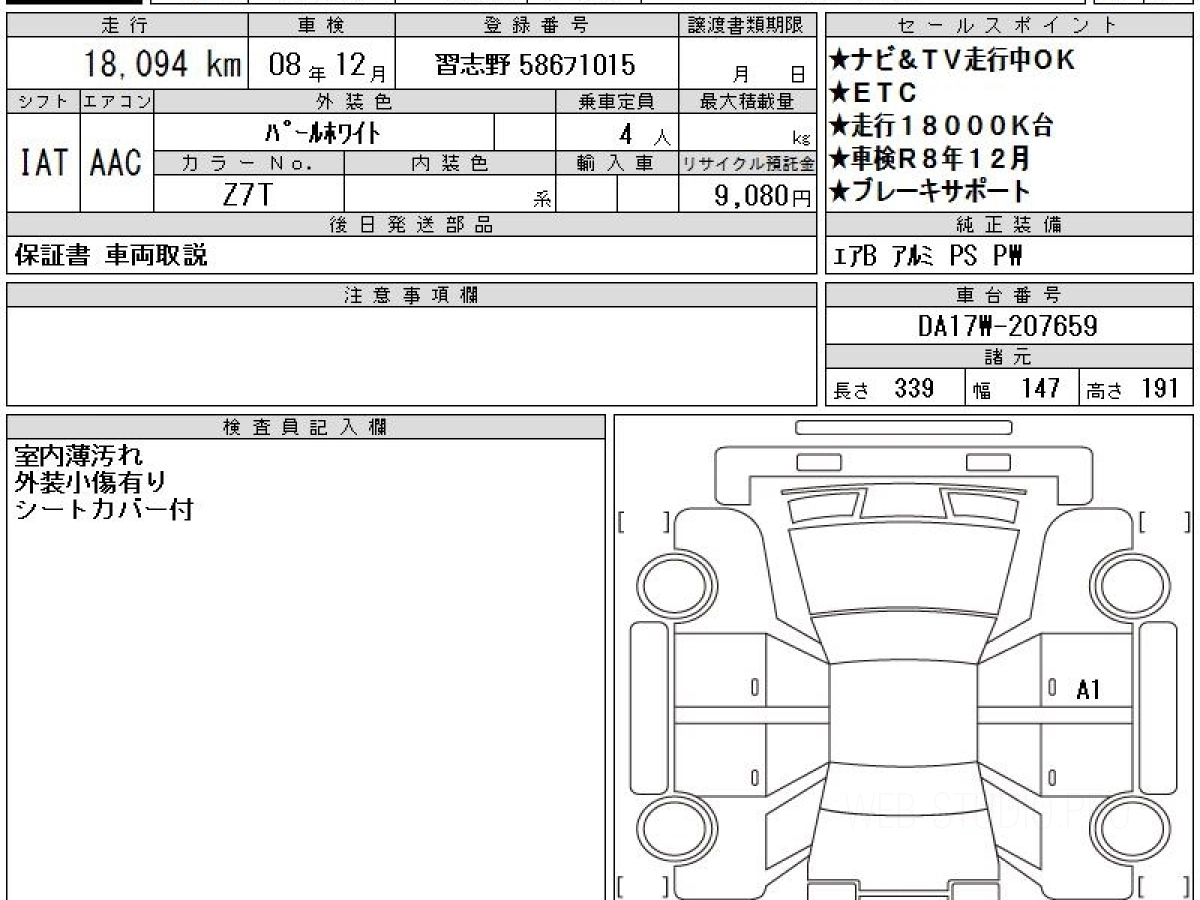1200x900 pixels.
Task: Click the エアコン header cell
Action: pyautogui.click(x=117, y=101)
